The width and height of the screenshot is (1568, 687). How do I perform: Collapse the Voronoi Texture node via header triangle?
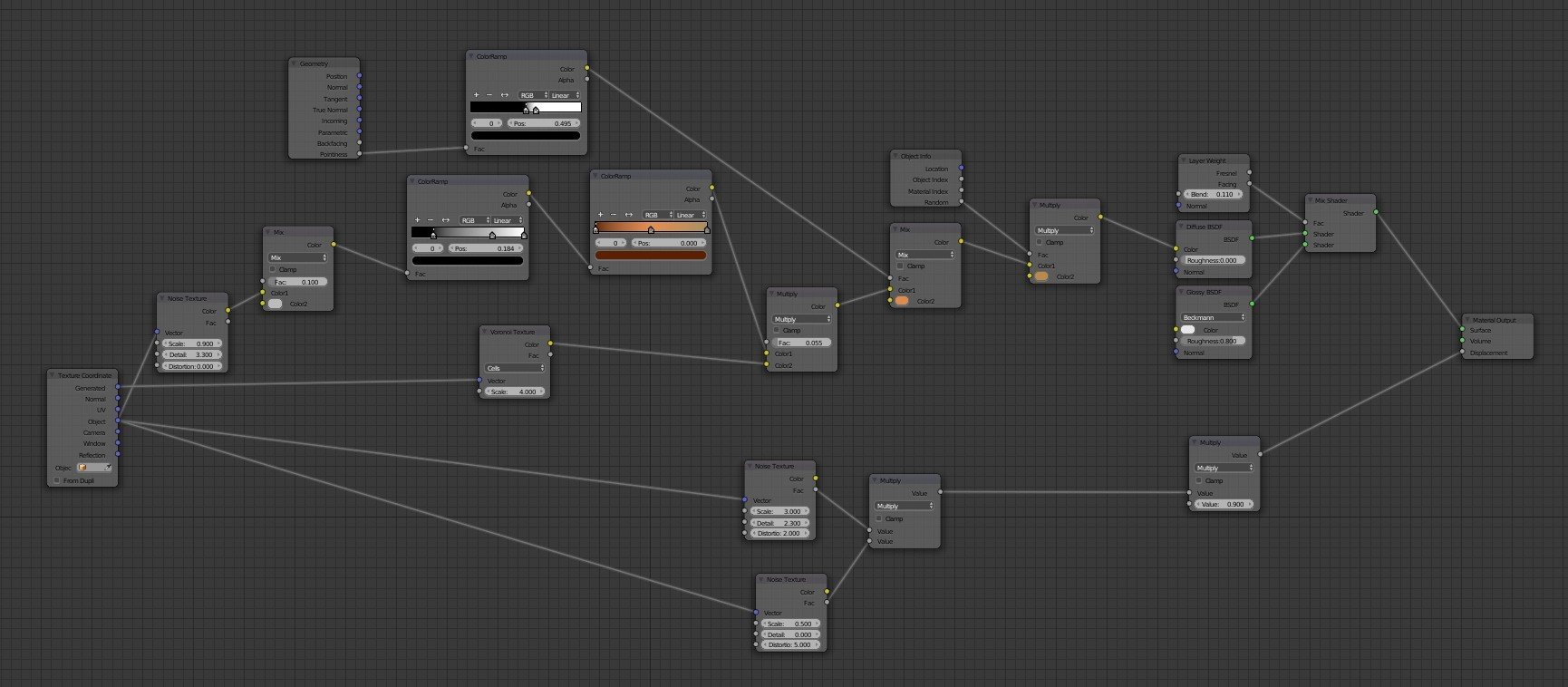[486, 332]
